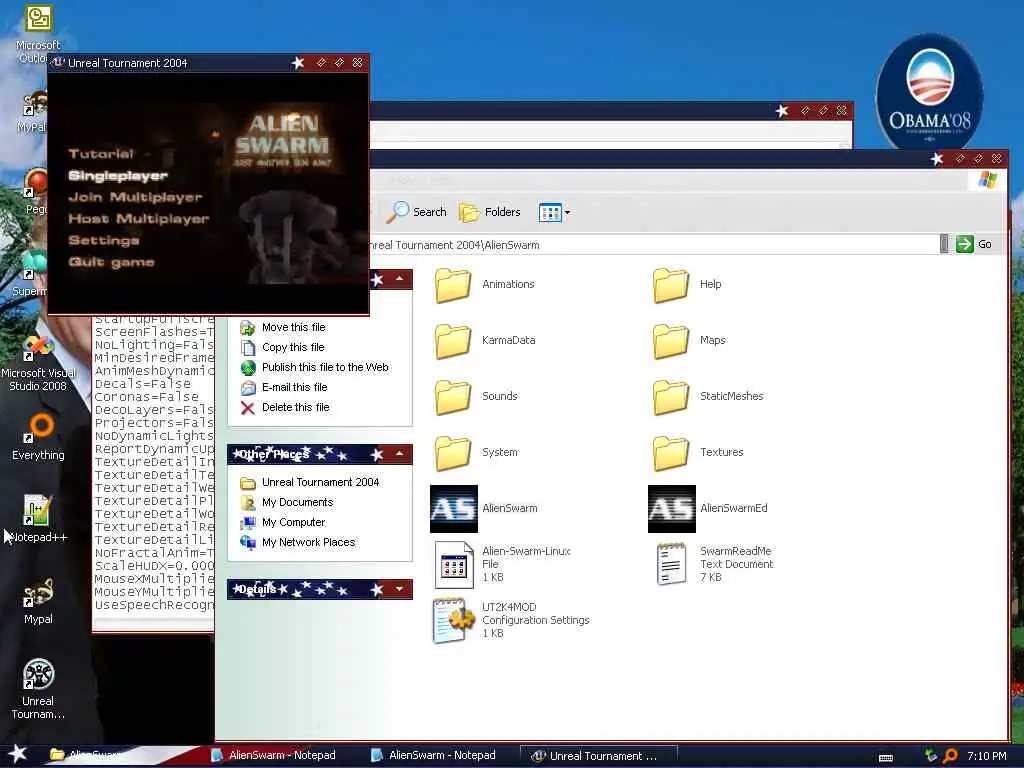Select Singleplayer in Alien Swarm menu
The width and height of the screenshot is (1024, 768).
click(118, 176)
